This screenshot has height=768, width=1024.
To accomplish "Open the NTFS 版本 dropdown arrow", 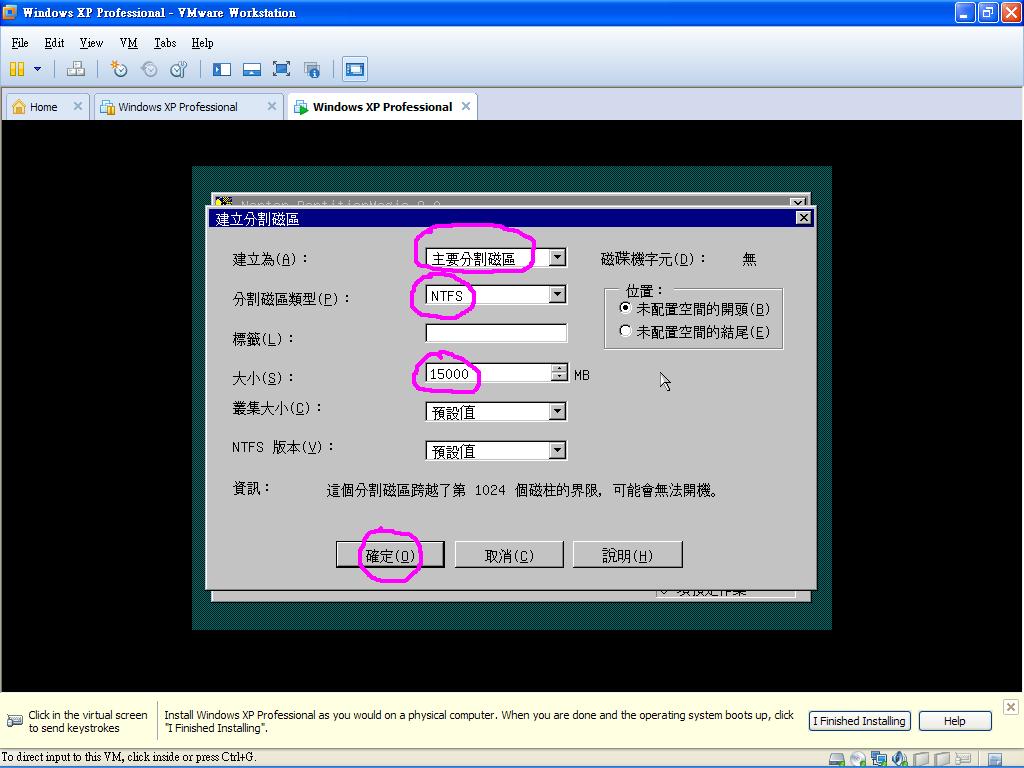I will click(557, 451).
